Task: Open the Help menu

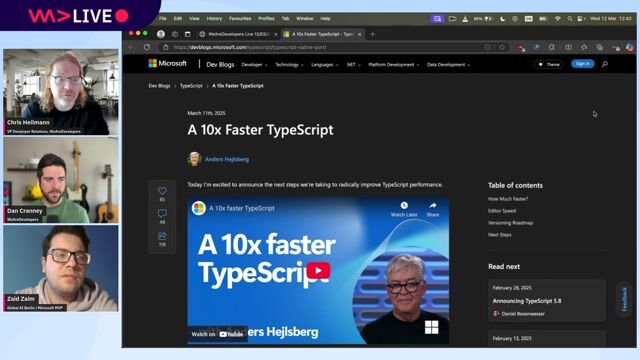Action: click(x=325, y=19)
